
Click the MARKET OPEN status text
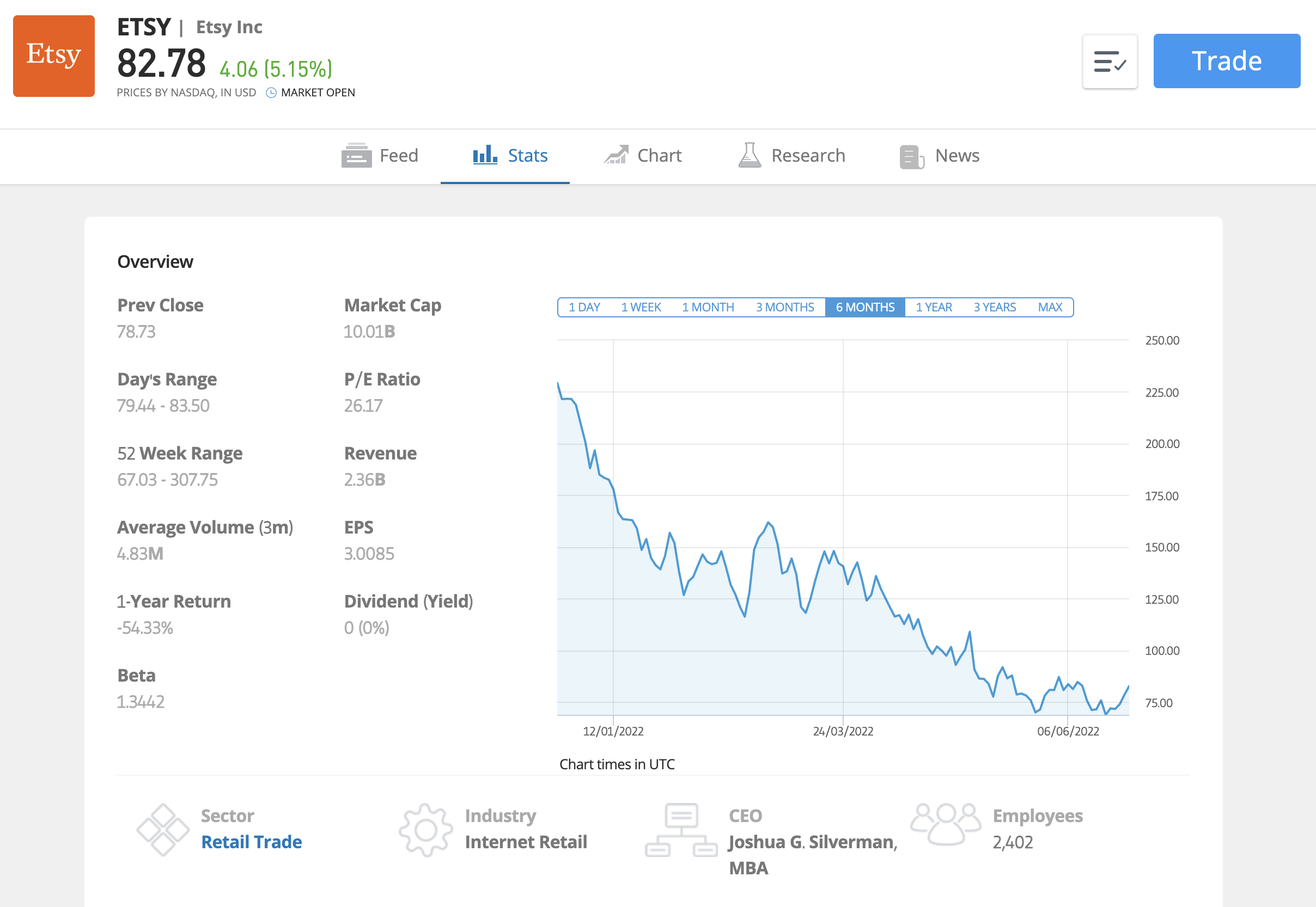[x=318, y=93]
